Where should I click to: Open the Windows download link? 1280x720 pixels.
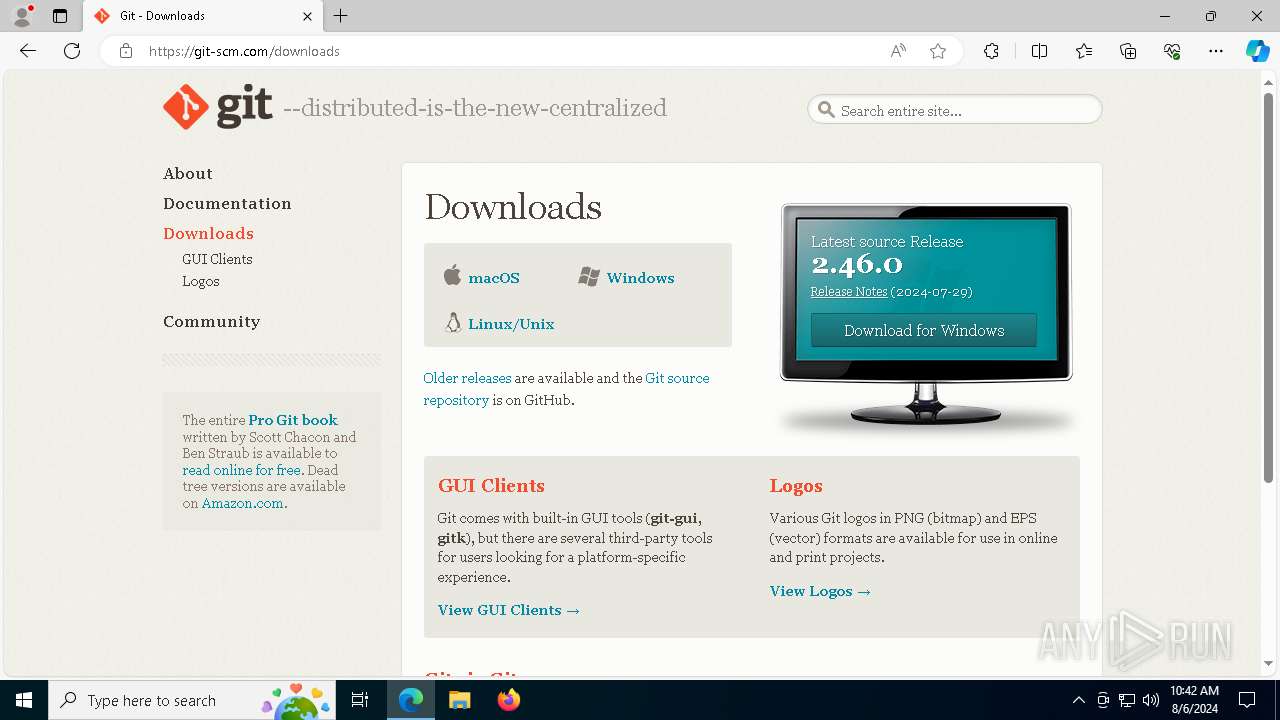pyautogui.click(x=640, y=278)
